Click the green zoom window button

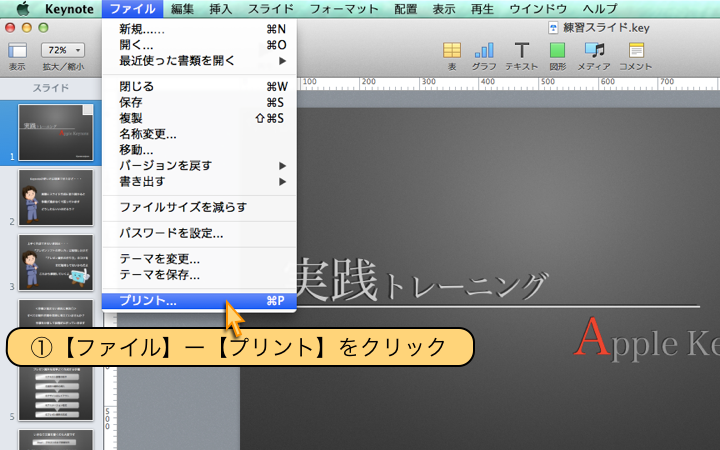[x=43, y=28]
